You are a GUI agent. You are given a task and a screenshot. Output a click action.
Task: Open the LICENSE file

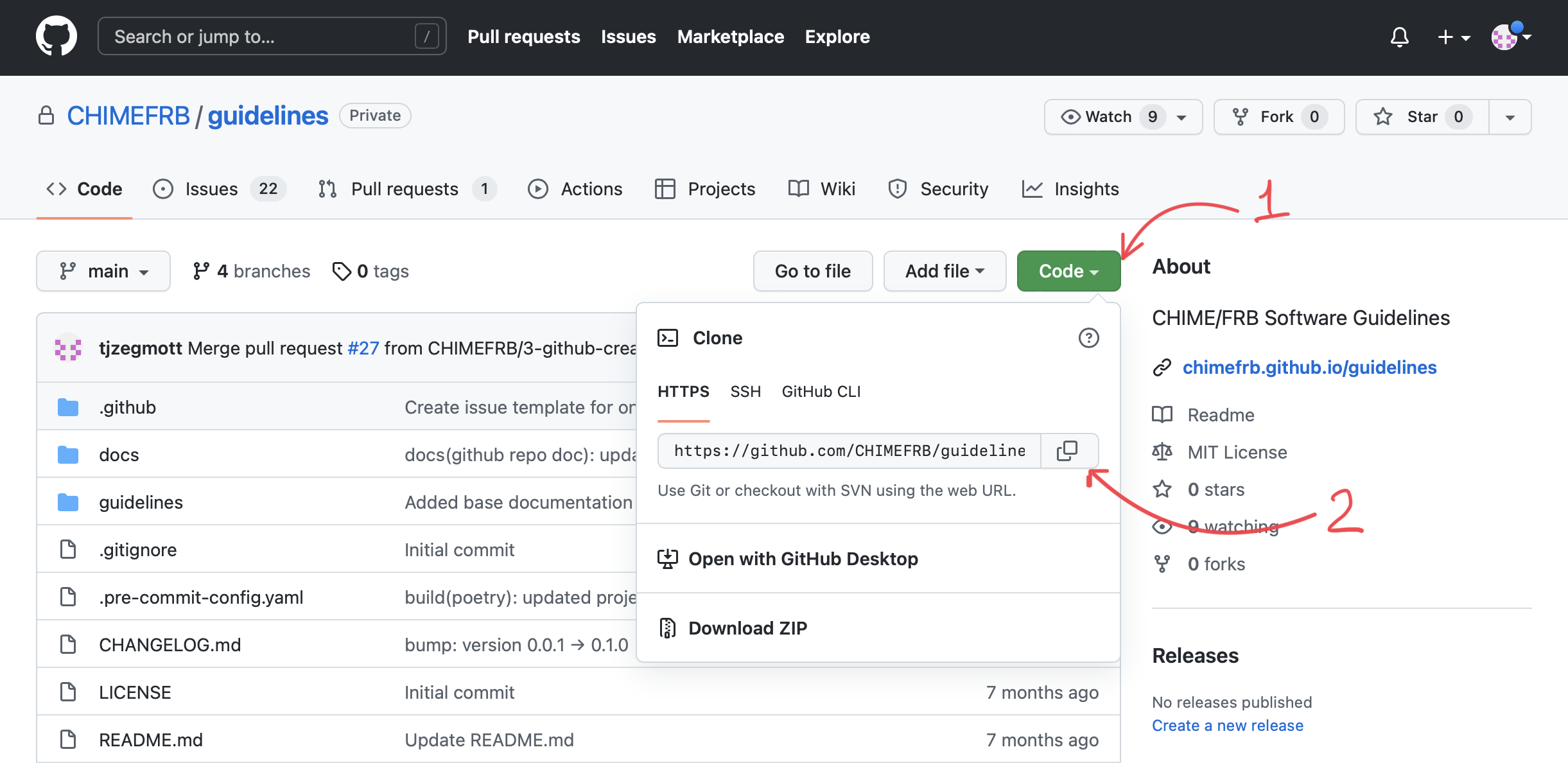(135, 692)
